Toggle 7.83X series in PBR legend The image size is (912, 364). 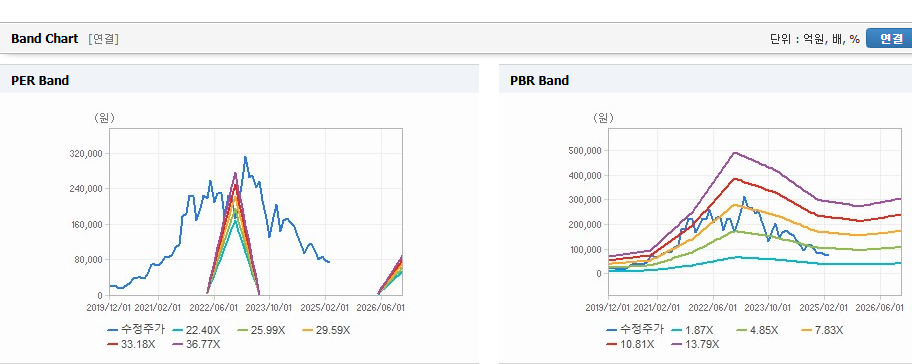[821, 330]
